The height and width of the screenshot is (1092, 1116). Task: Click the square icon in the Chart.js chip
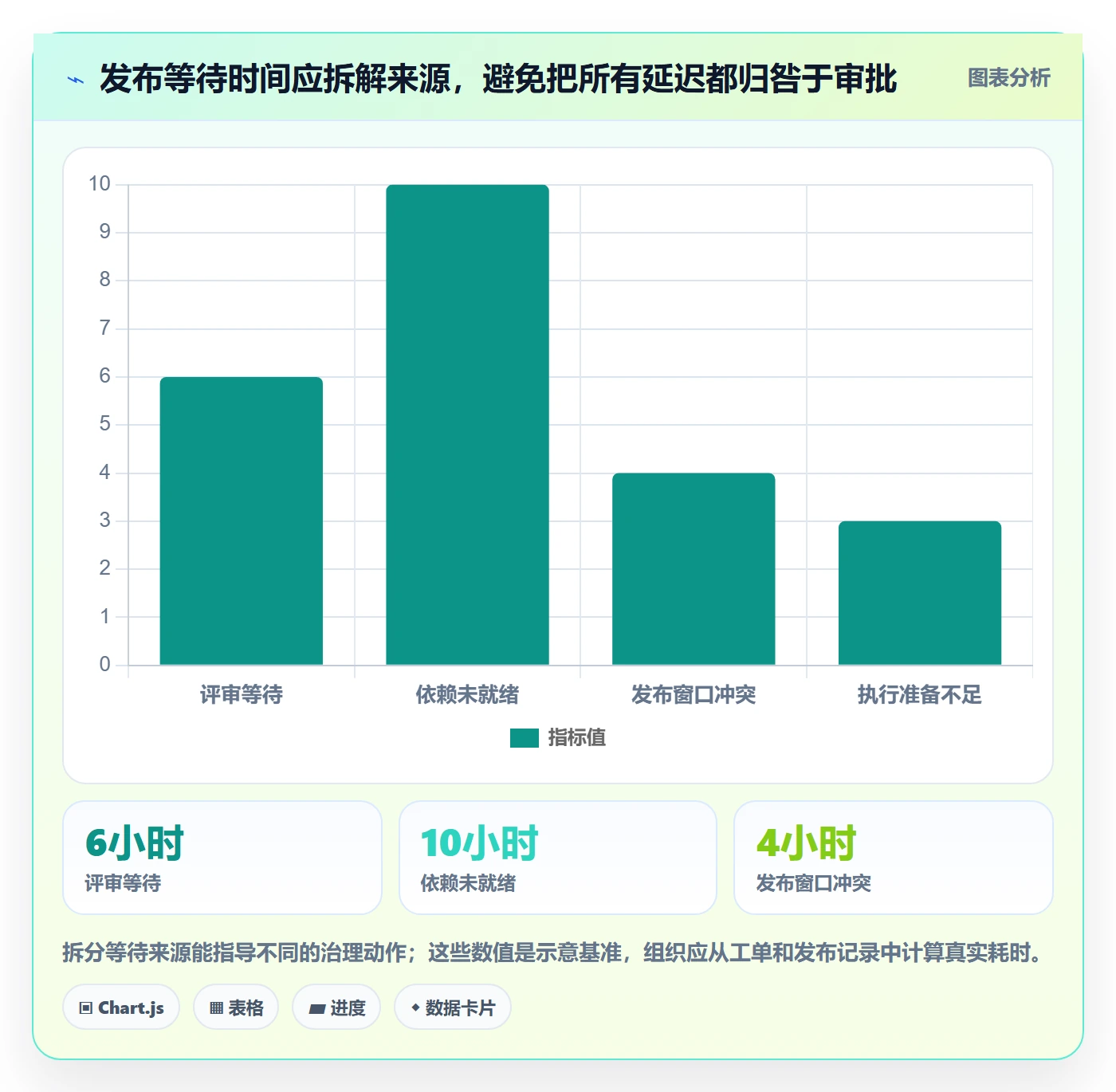[x=86, y=1008]
